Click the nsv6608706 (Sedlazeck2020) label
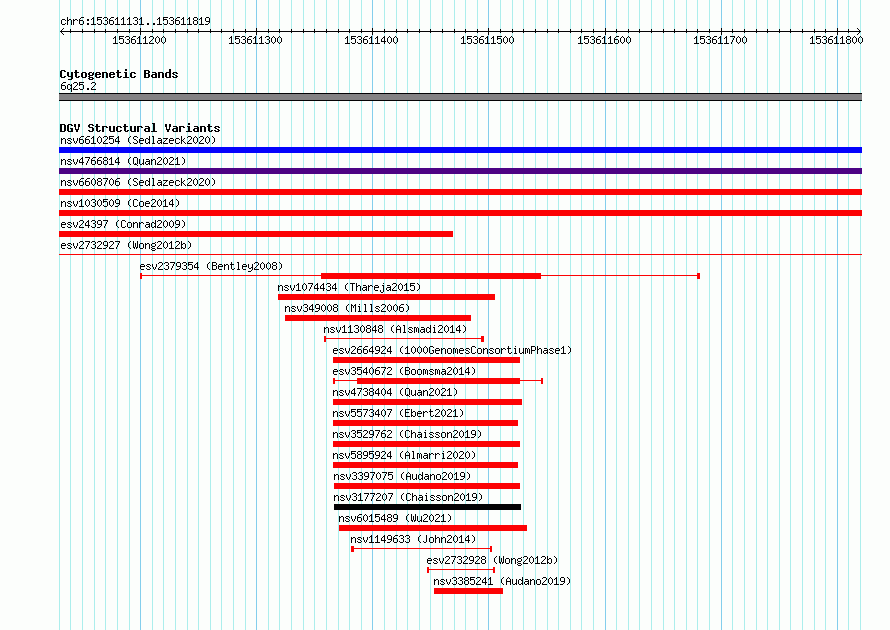Screen dimensions: 890x630 138,182
